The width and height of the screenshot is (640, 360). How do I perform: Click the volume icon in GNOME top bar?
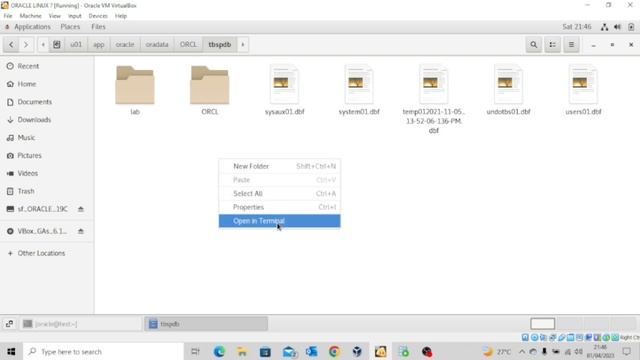(618, 27)
